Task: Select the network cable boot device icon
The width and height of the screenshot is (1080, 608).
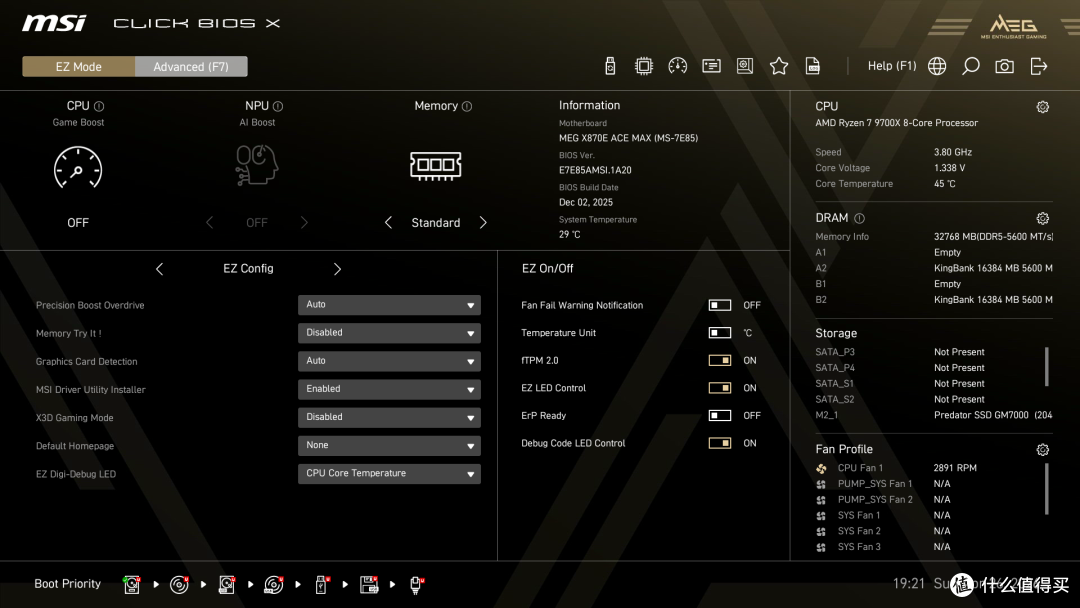Action: tap(417, 585)
